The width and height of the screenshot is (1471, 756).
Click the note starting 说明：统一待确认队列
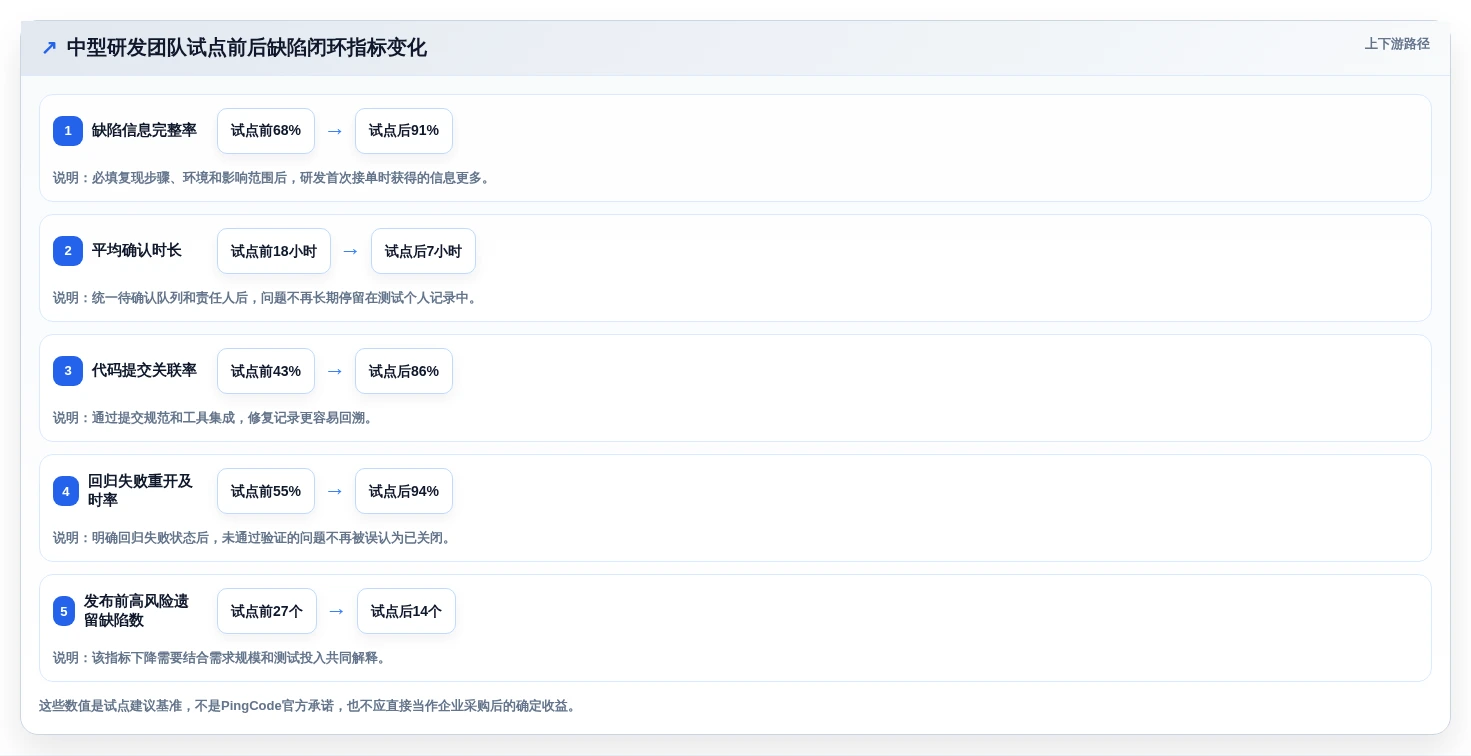(267, 298)
